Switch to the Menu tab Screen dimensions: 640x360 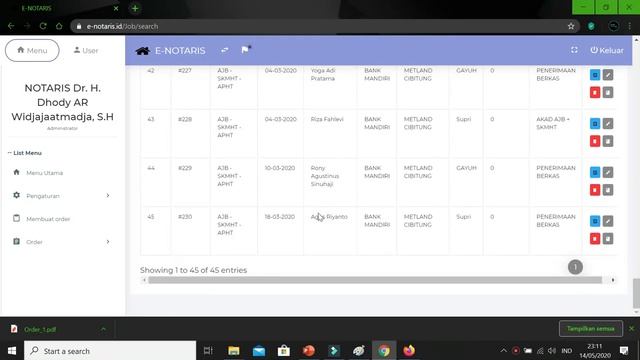32,51
